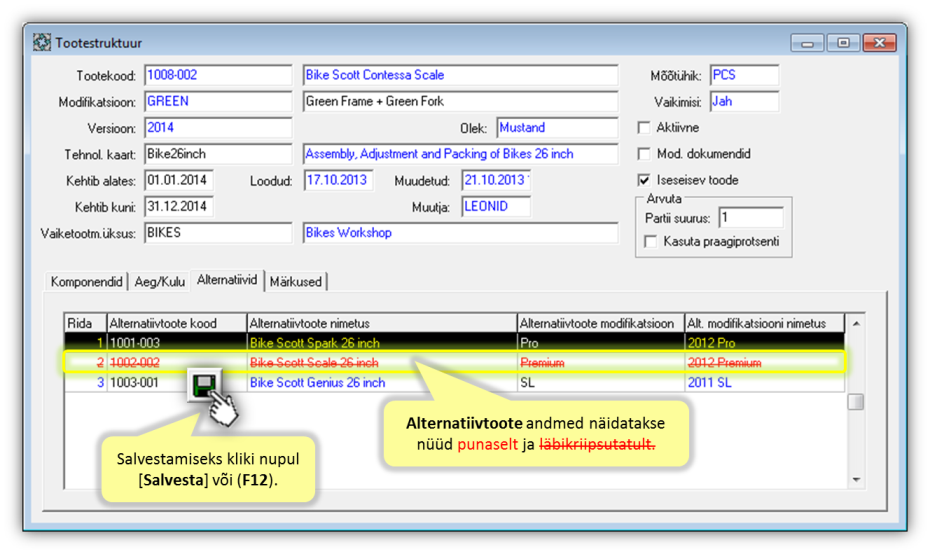Click the Bike Scott Scale 26 inch cell
This screenshot has height=554, width=930.
pyautogui.click(x=382, y=362)
